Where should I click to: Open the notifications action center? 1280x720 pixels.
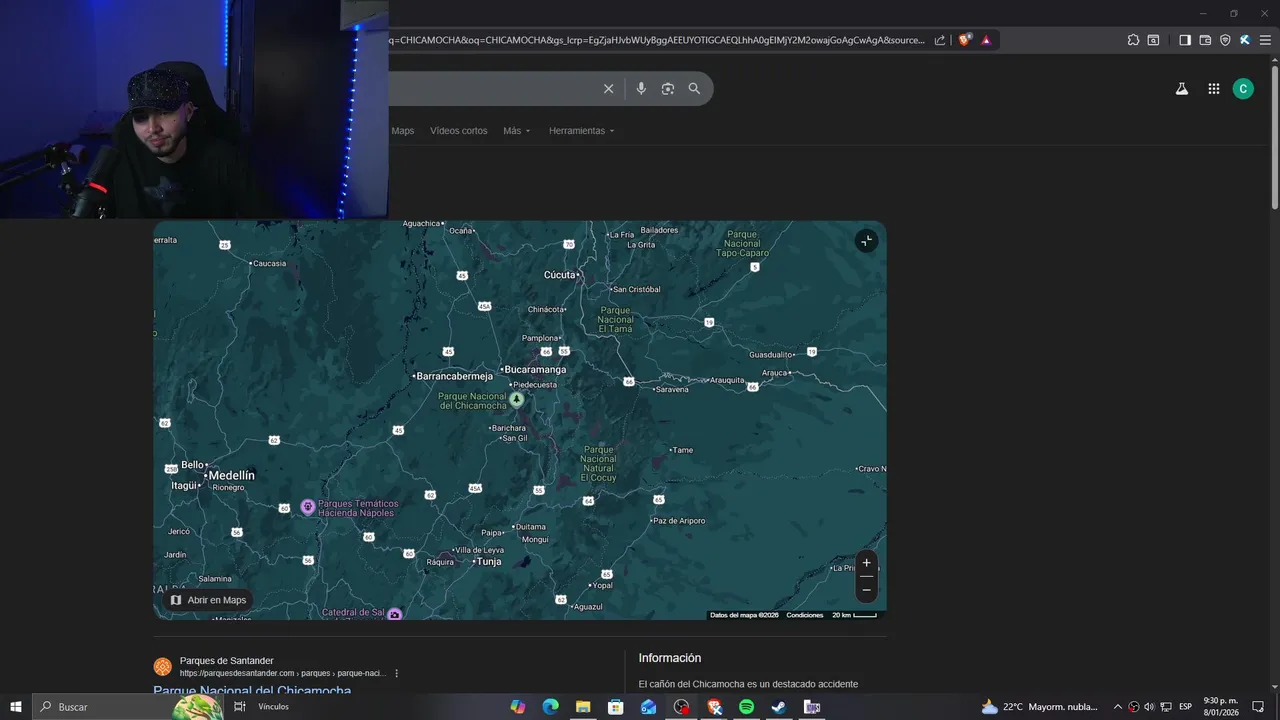(1259, 707)
